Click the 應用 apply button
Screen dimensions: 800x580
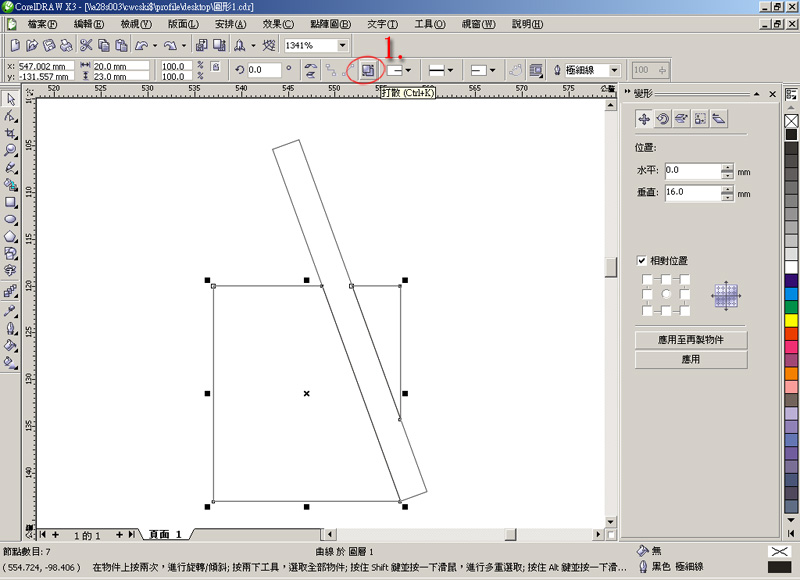[691, 359]
